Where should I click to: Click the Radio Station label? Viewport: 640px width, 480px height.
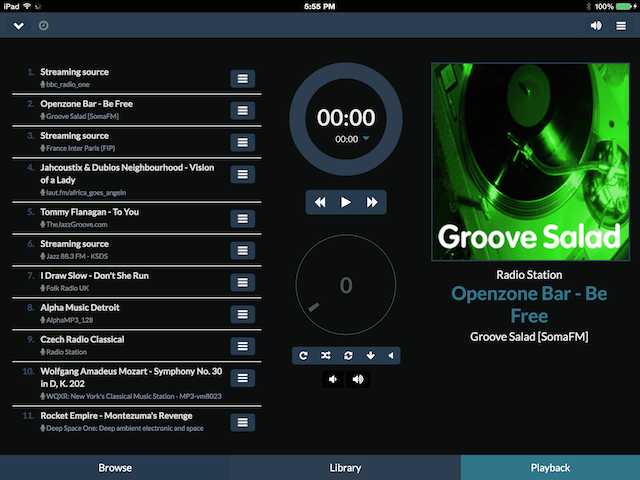click(x=529, y=275)
